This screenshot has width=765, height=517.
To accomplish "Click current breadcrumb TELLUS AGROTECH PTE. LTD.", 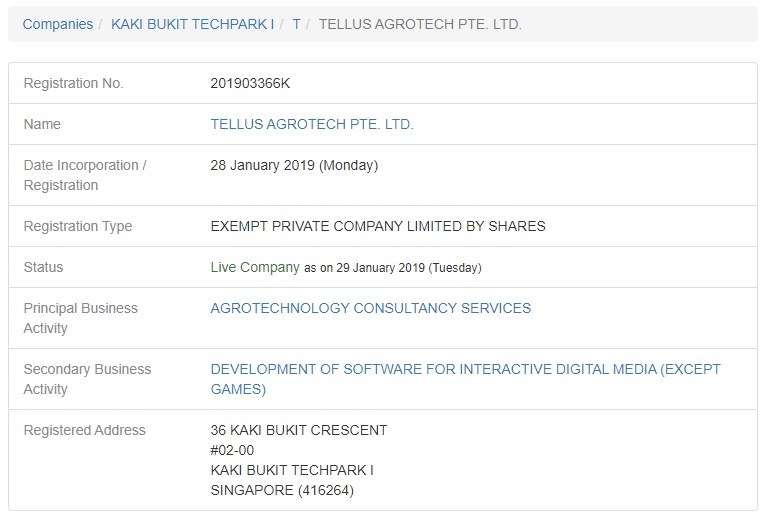I will (420, 24).
